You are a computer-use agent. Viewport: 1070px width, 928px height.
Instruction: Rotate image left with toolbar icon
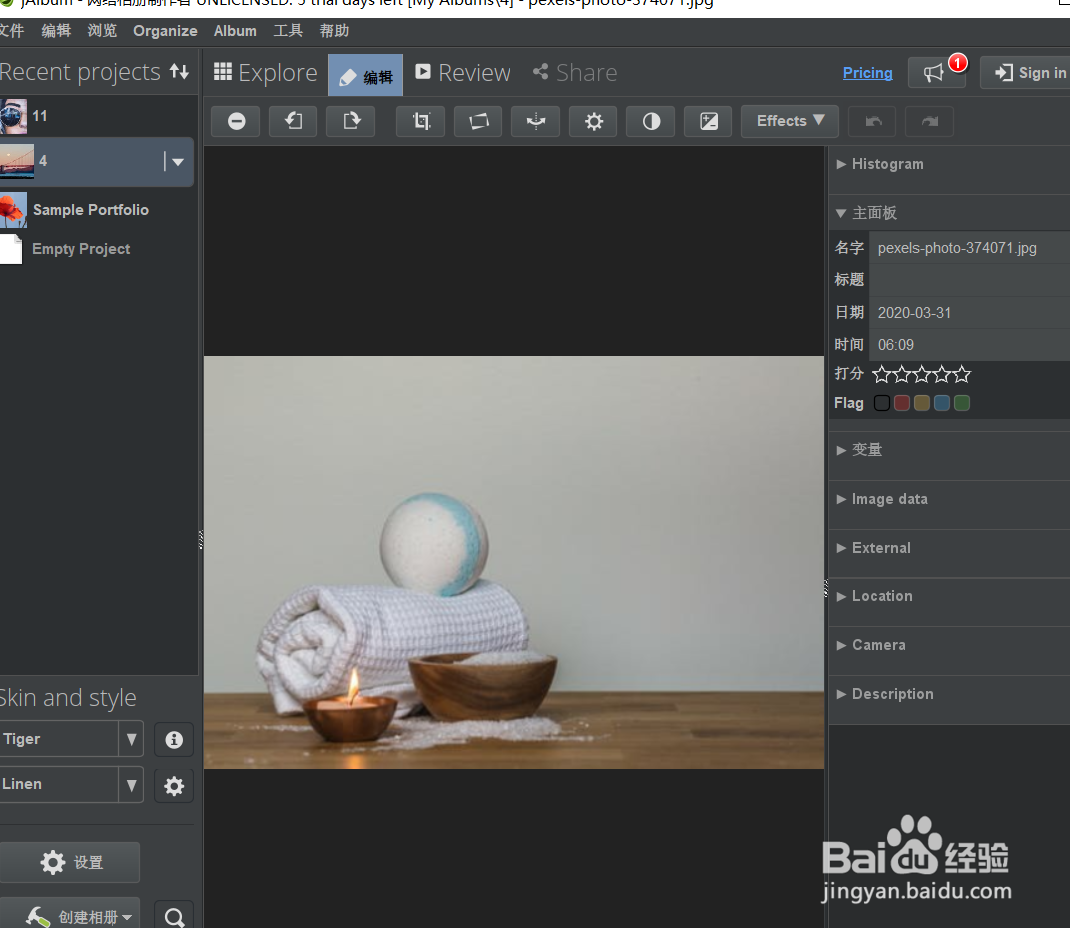click(x=293, y=121)
